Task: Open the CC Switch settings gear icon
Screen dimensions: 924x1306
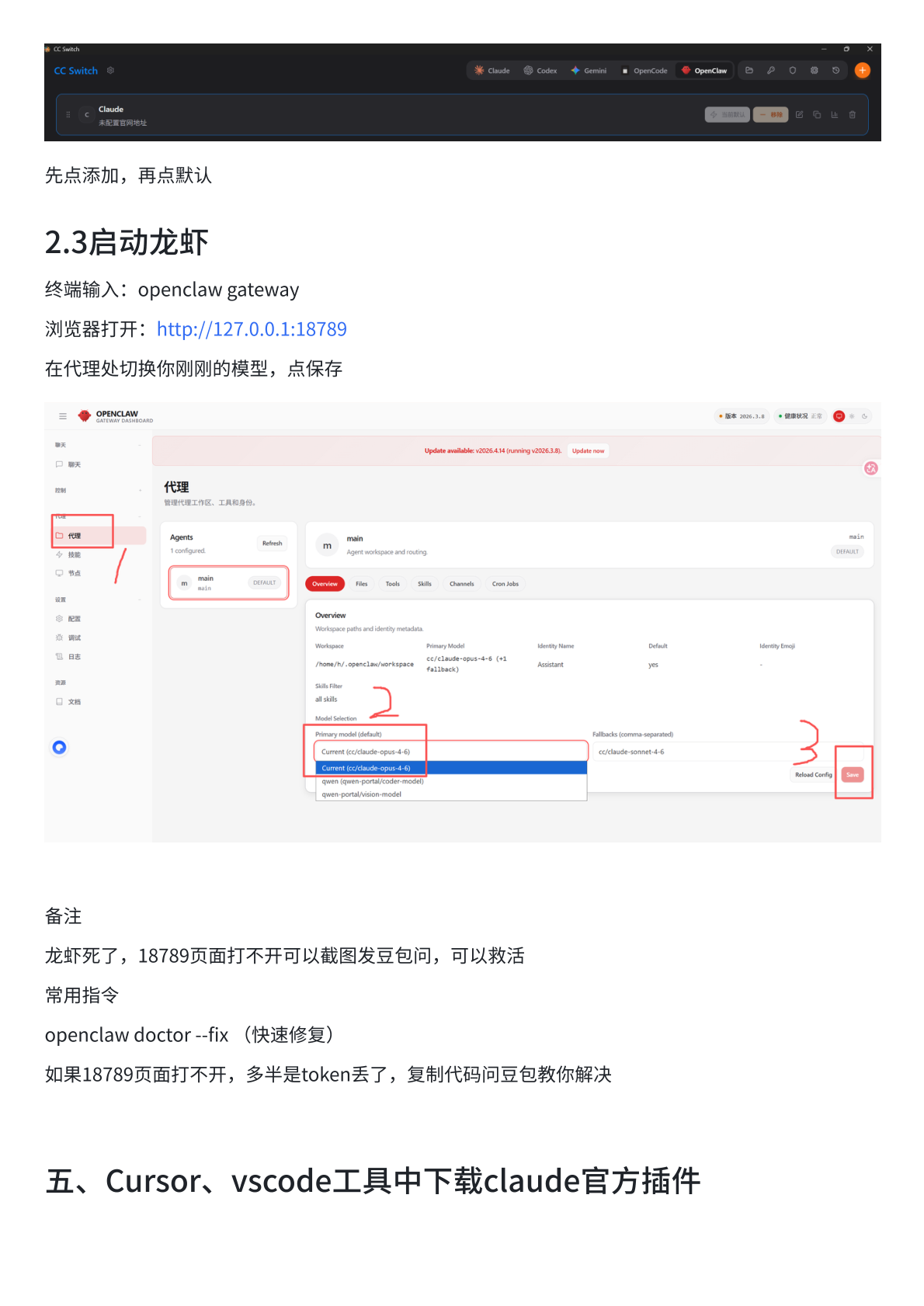Action: tap(110, 71)
